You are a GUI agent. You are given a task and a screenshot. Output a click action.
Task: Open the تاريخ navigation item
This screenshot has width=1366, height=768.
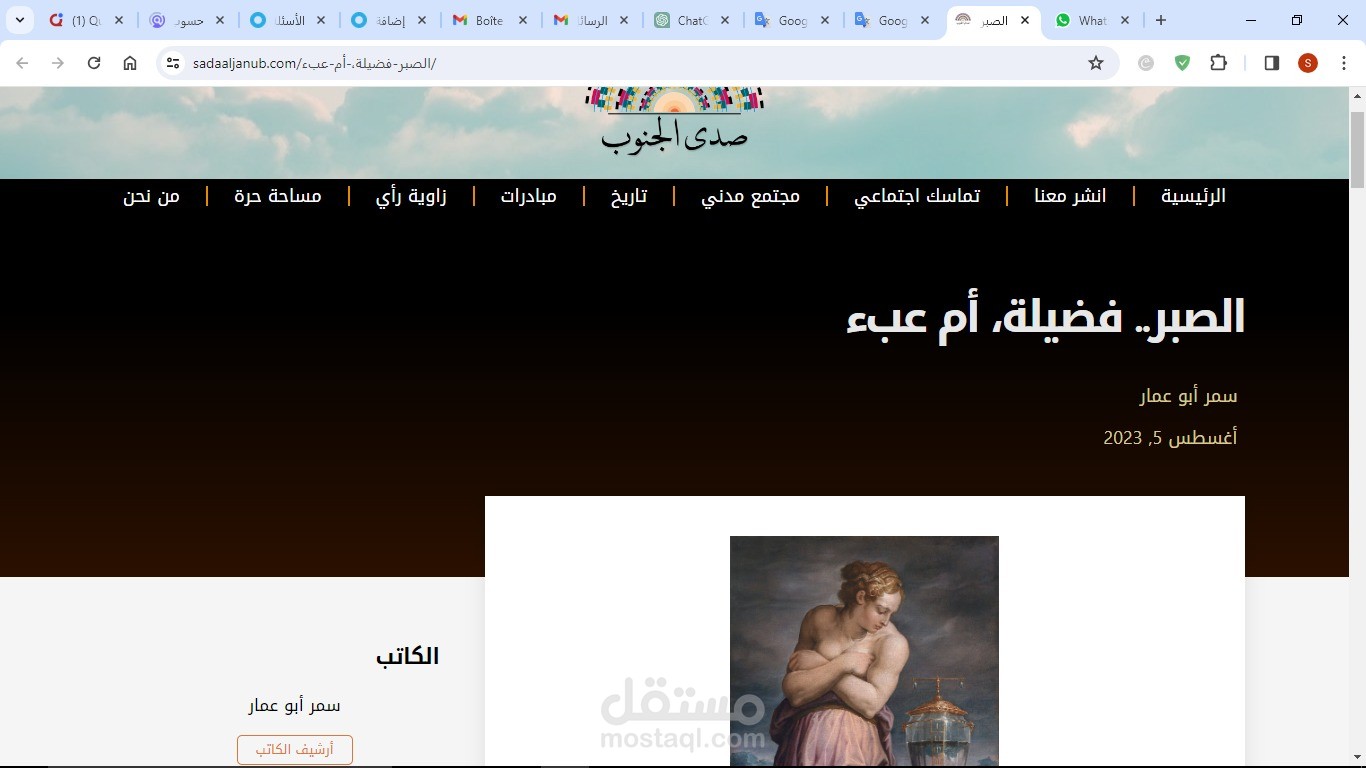(x=629, y=196)
